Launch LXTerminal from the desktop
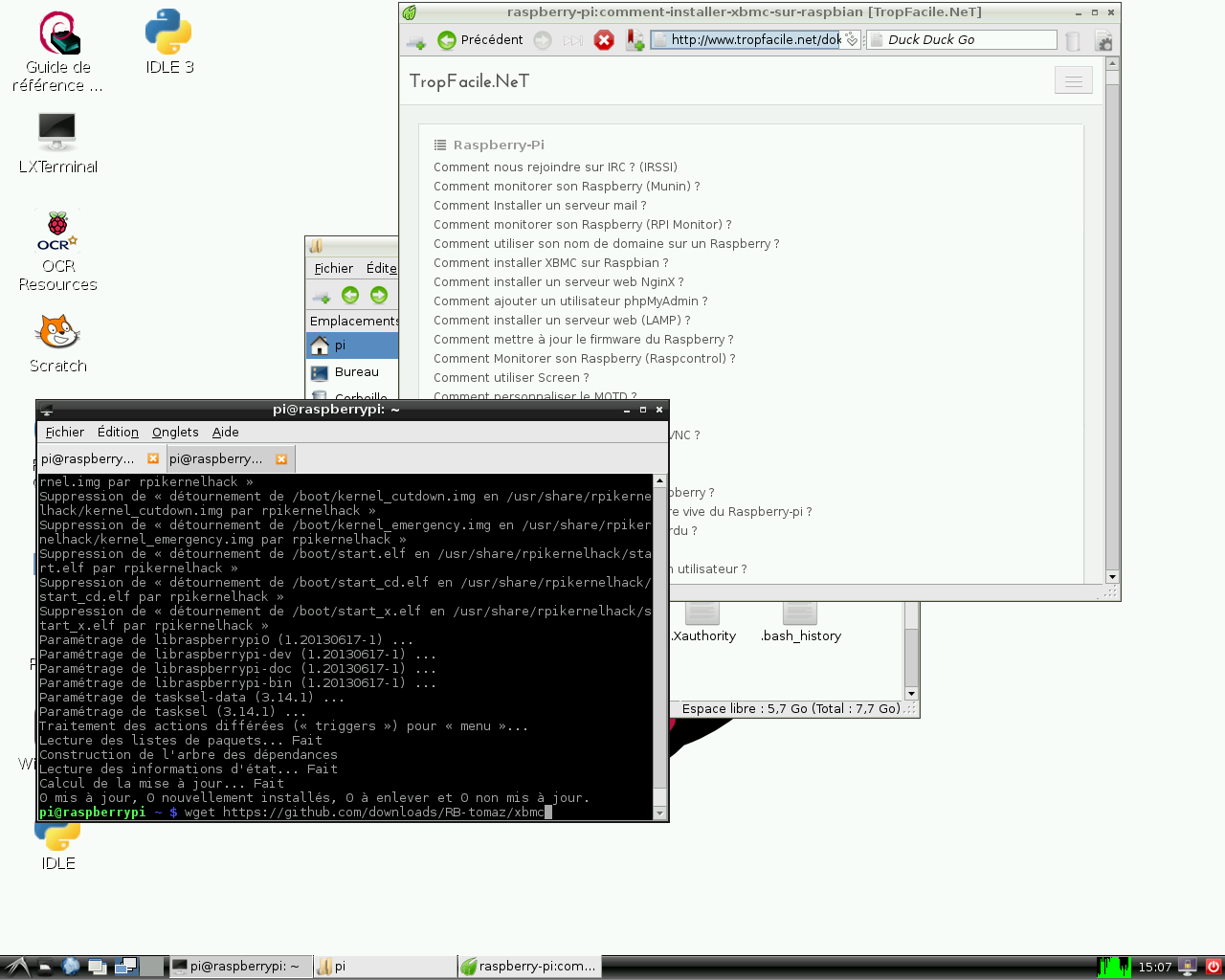Viewport: 1225px width, 980px height. (58, 143)
